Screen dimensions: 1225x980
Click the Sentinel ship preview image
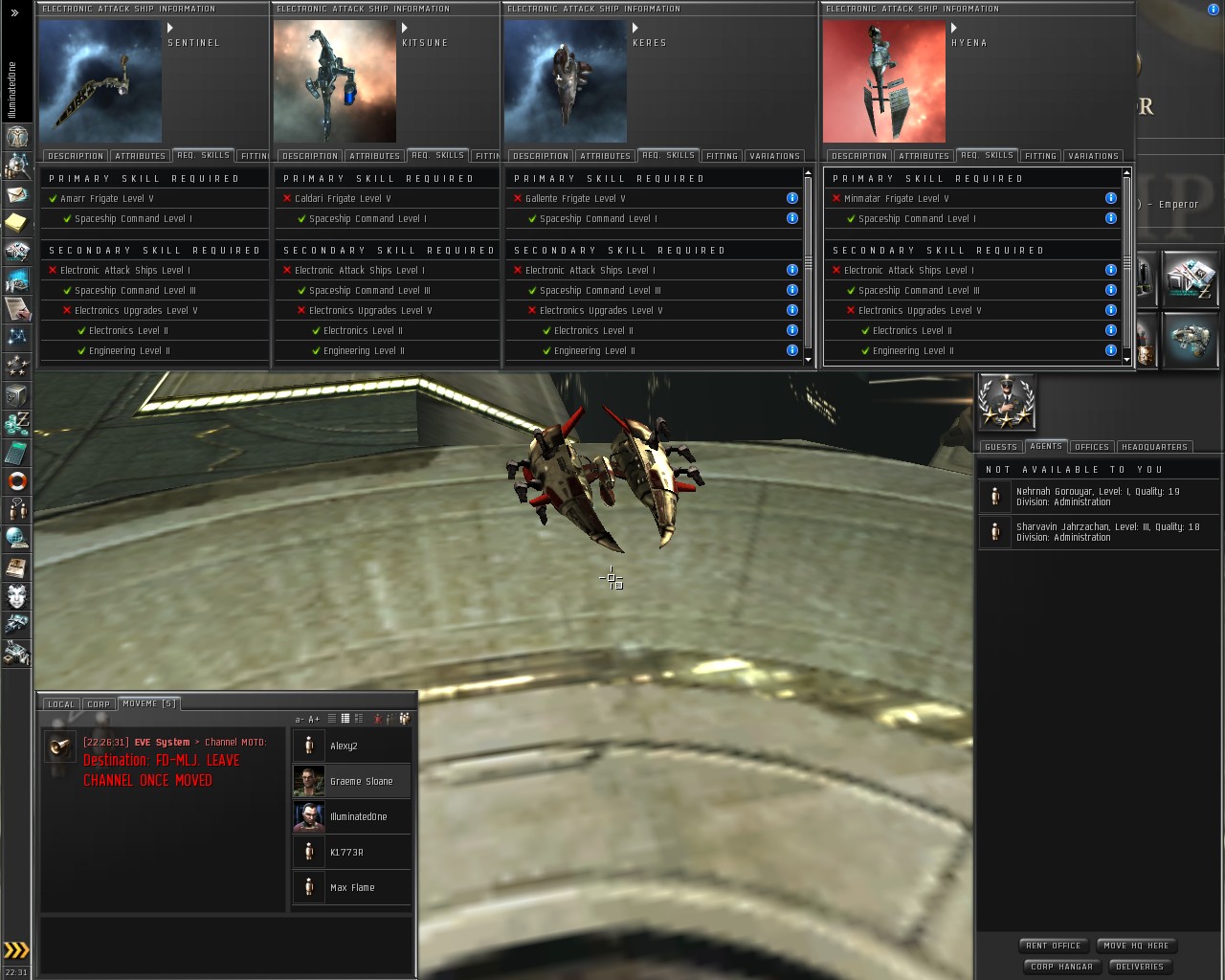tap(100, 81)
